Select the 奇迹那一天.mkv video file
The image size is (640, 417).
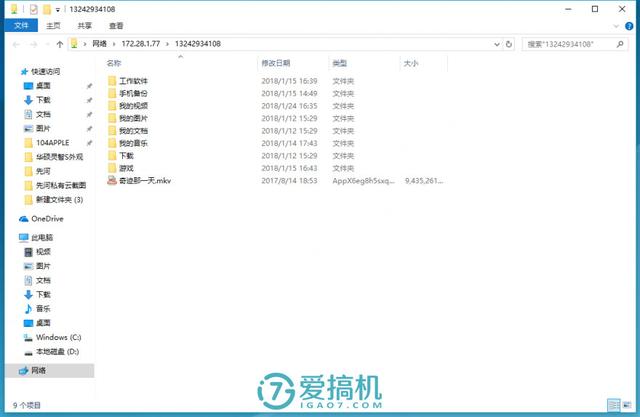pos(140,180)
